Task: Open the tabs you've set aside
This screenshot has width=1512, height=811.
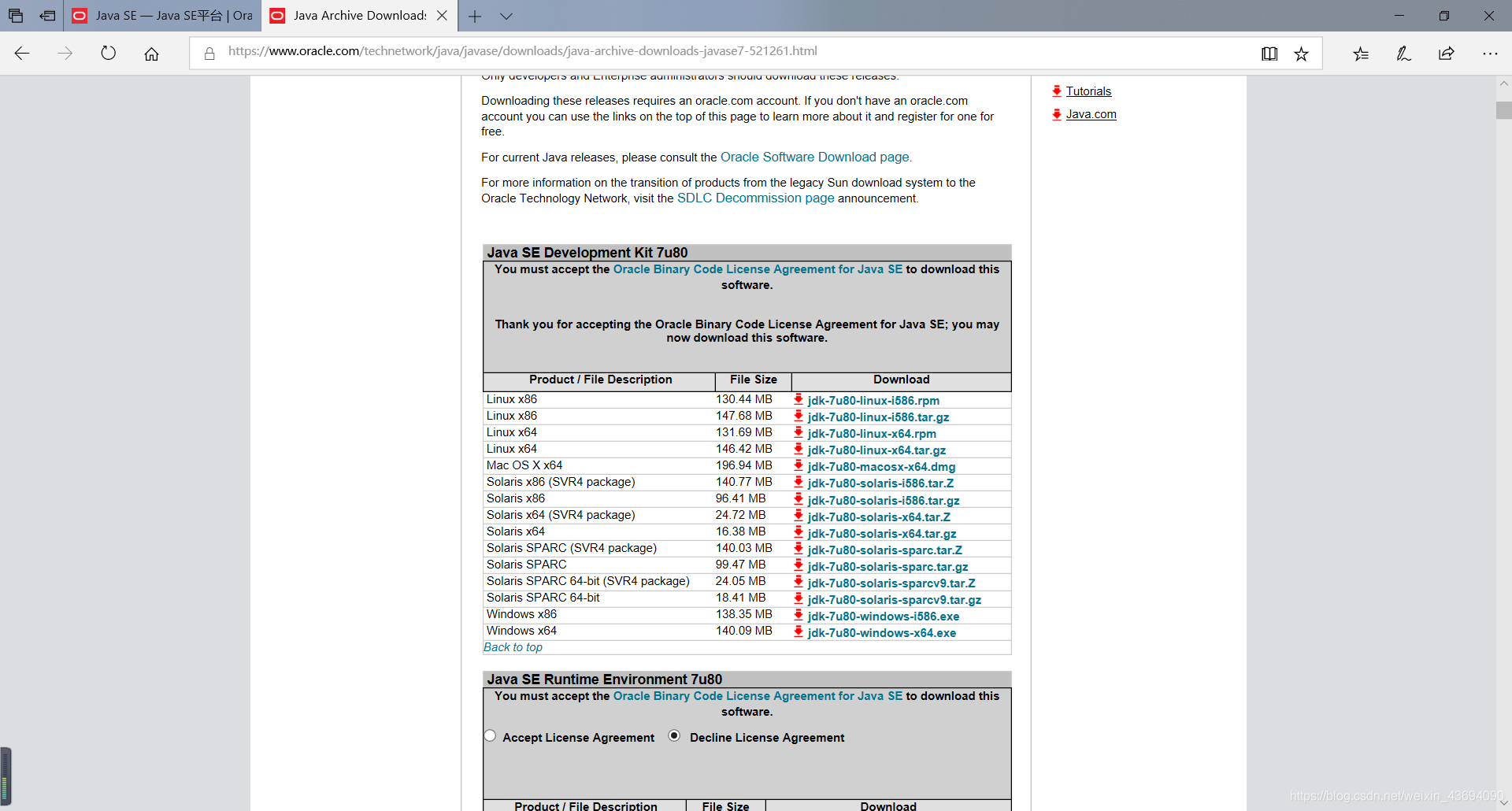Action: click(16, 16)
